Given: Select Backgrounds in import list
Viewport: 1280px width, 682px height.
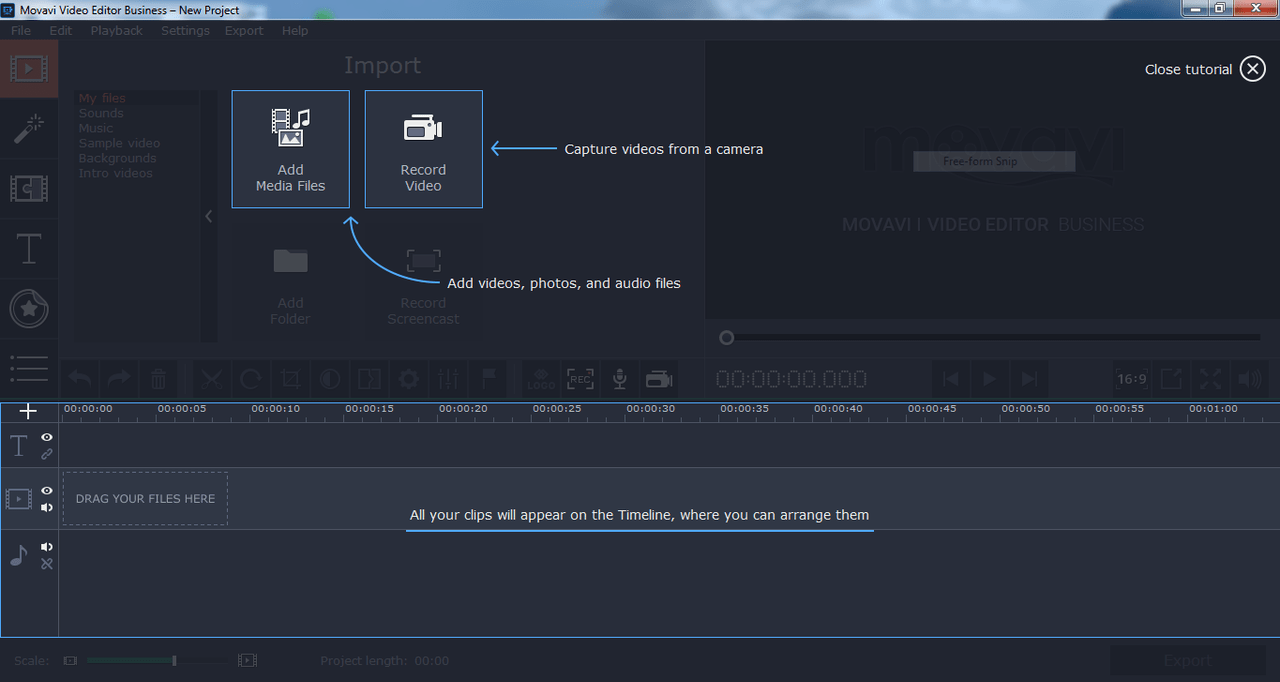Looking at the screenshot, I should 118,158.
